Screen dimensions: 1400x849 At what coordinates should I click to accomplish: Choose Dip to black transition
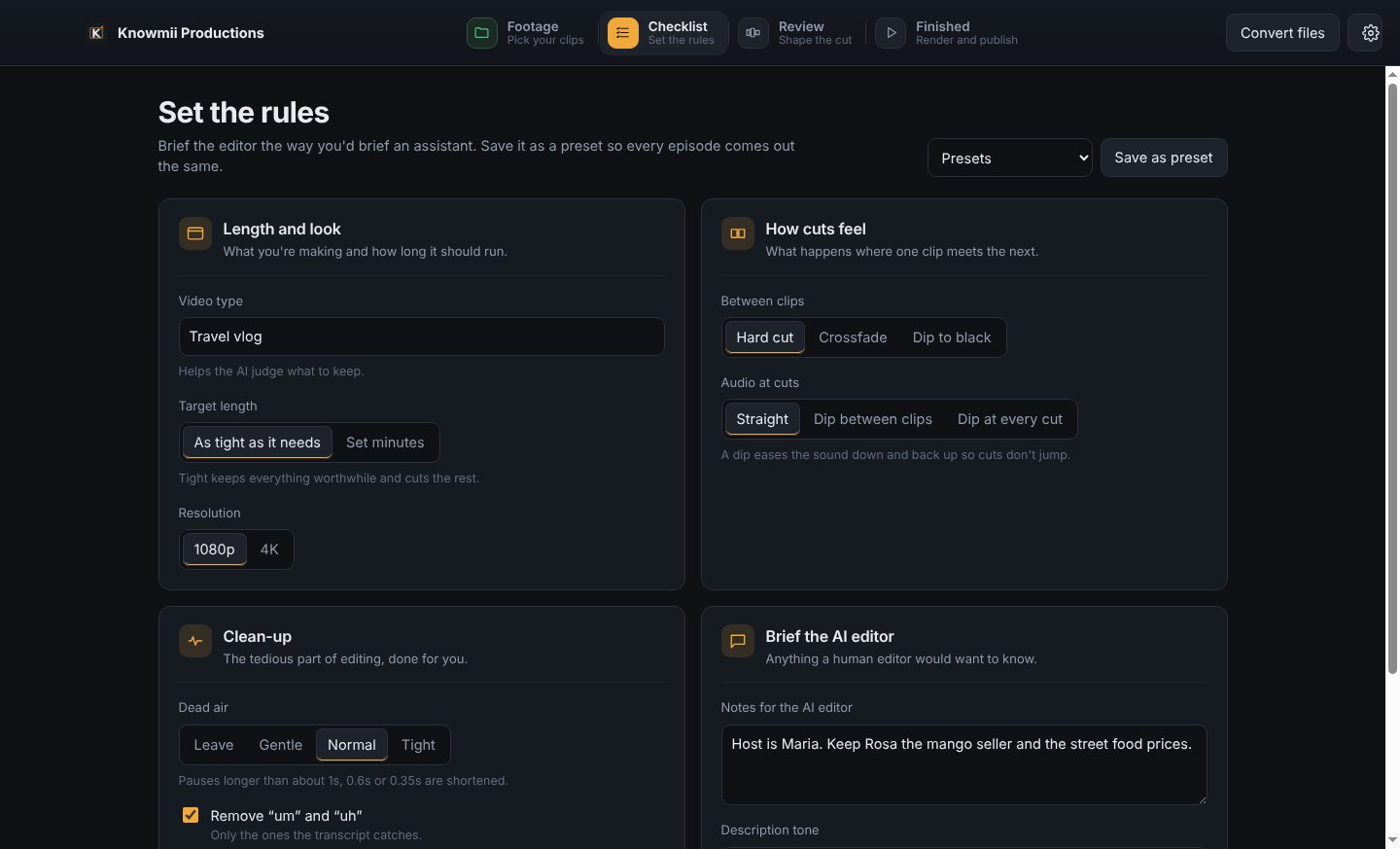[x=952, y=337]
